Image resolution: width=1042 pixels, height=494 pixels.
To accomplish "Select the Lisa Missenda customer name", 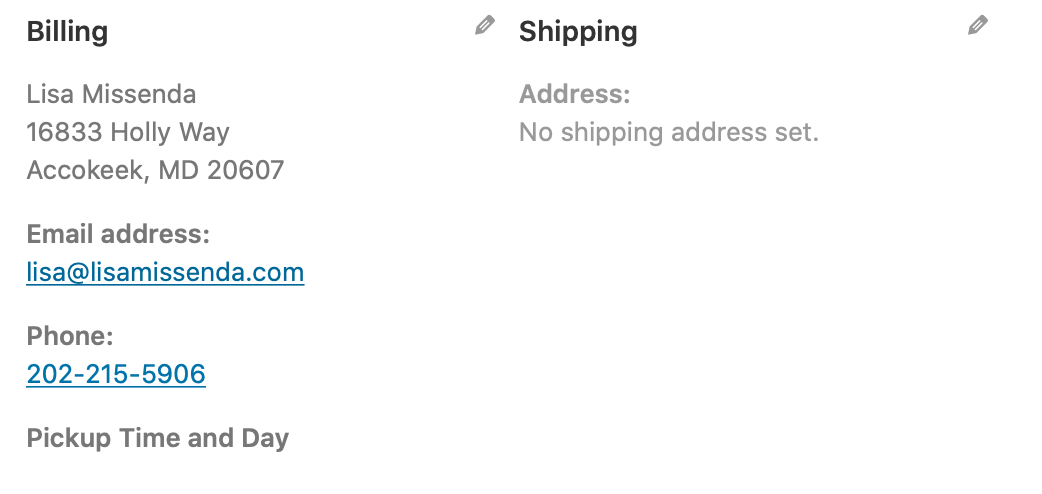I will click(111, 94).
